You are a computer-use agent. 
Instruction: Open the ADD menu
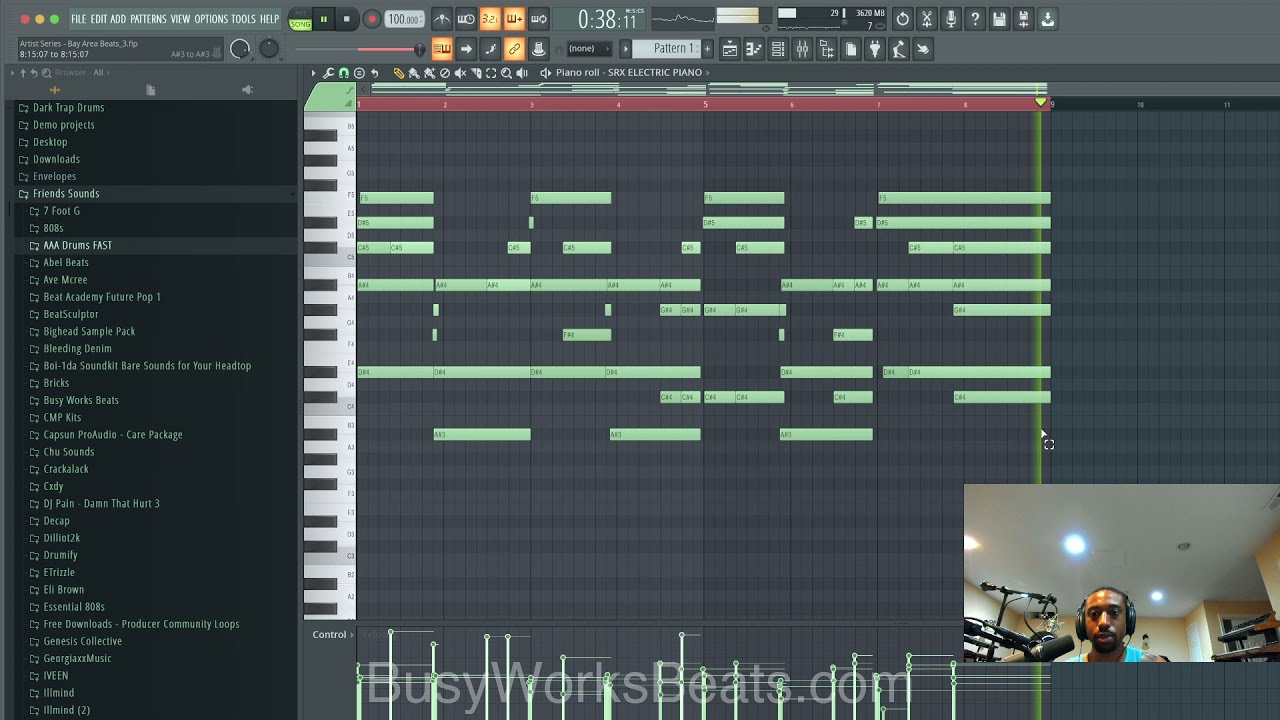pyautogui.click(x=118, y=19)
